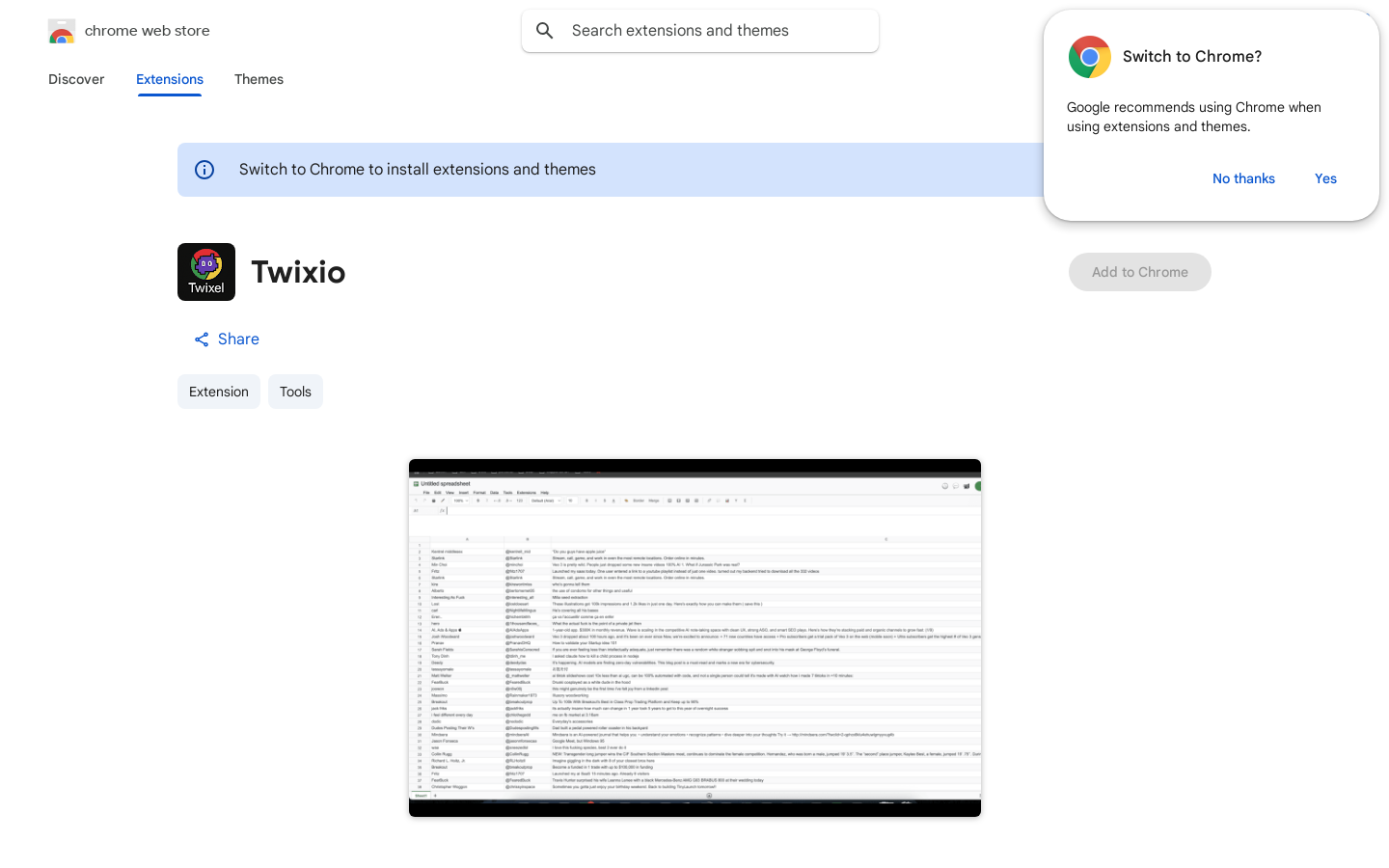The height and width of the screenshot is (868, 1389).
Task: Click 'Switch to Chrome to install extensions' banner text
Action: click(418, 170)
